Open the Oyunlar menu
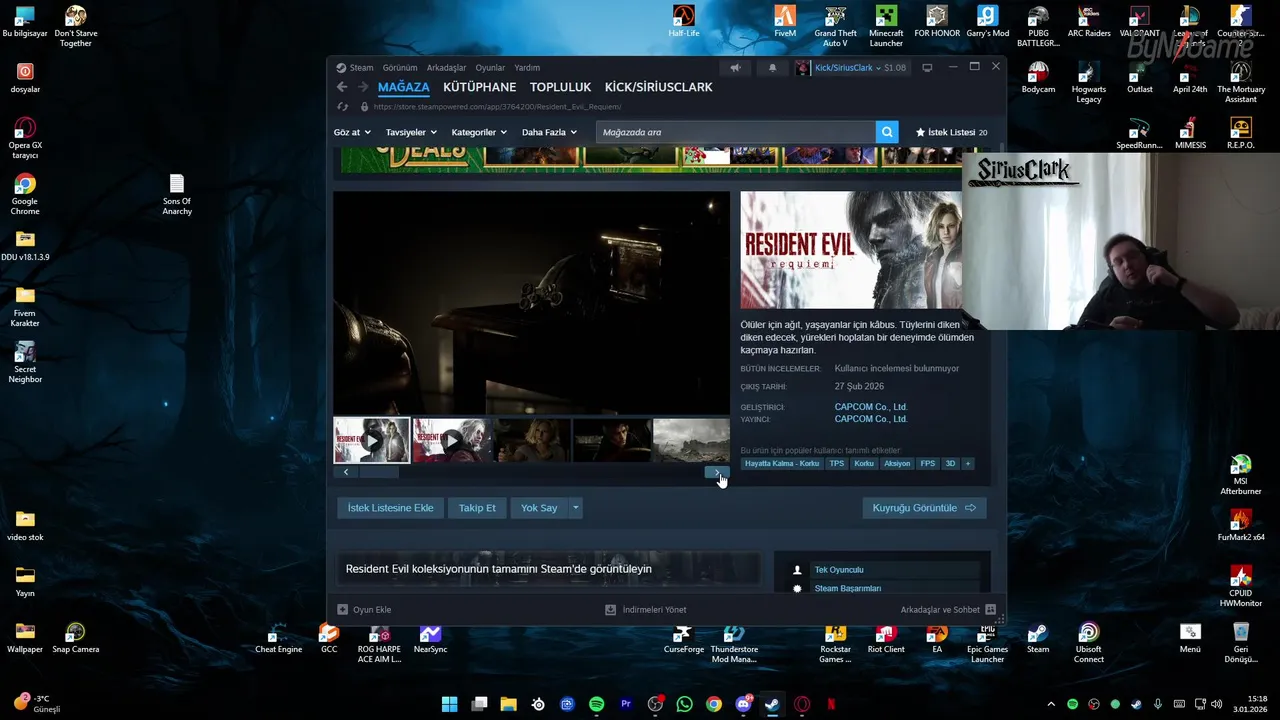This screenshot has width=1280, height=720. 490,68
